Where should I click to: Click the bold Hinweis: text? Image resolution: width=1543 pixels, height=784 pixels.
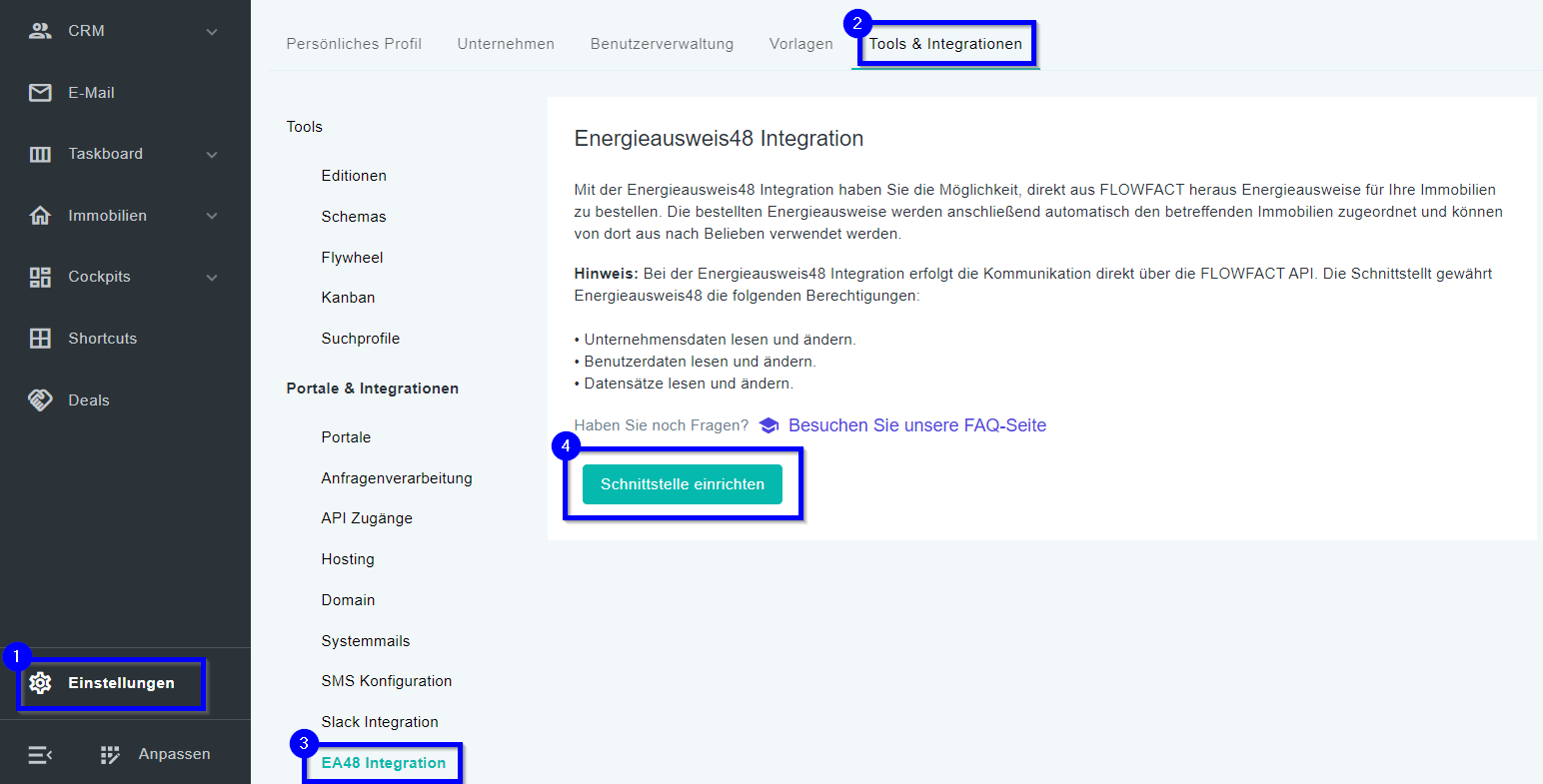tap(606, 274)
